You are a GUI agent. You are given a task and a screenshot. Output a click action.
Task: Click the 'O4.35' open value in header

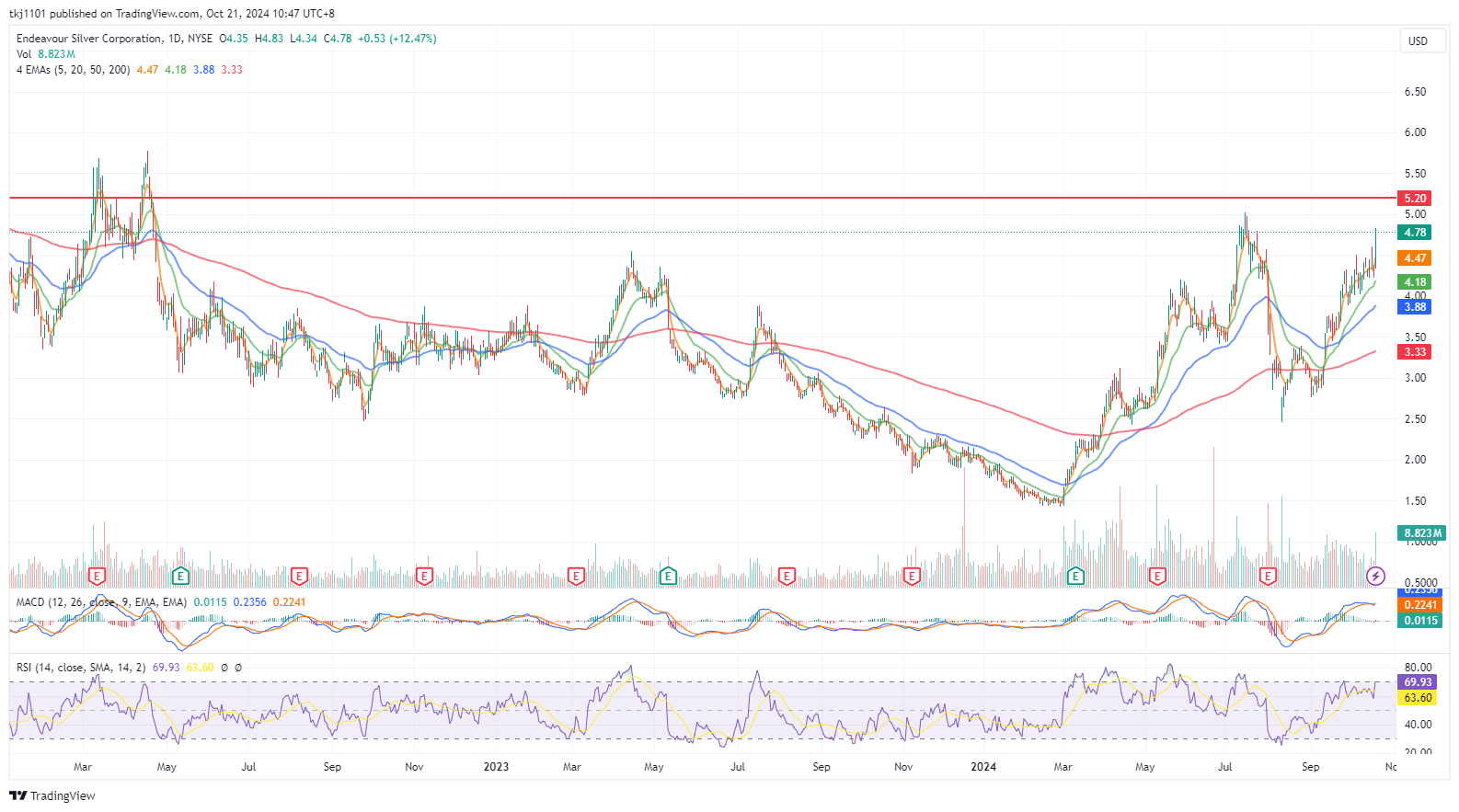pos(234,39)
